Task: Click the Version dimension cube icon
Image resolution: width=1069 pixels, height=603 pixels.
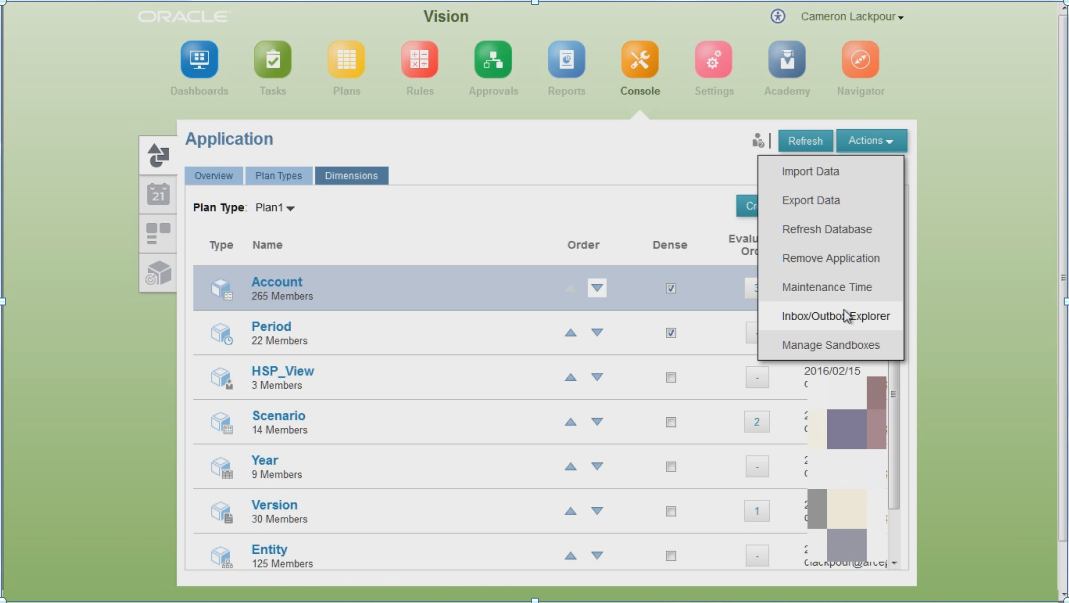Action: 222,511
